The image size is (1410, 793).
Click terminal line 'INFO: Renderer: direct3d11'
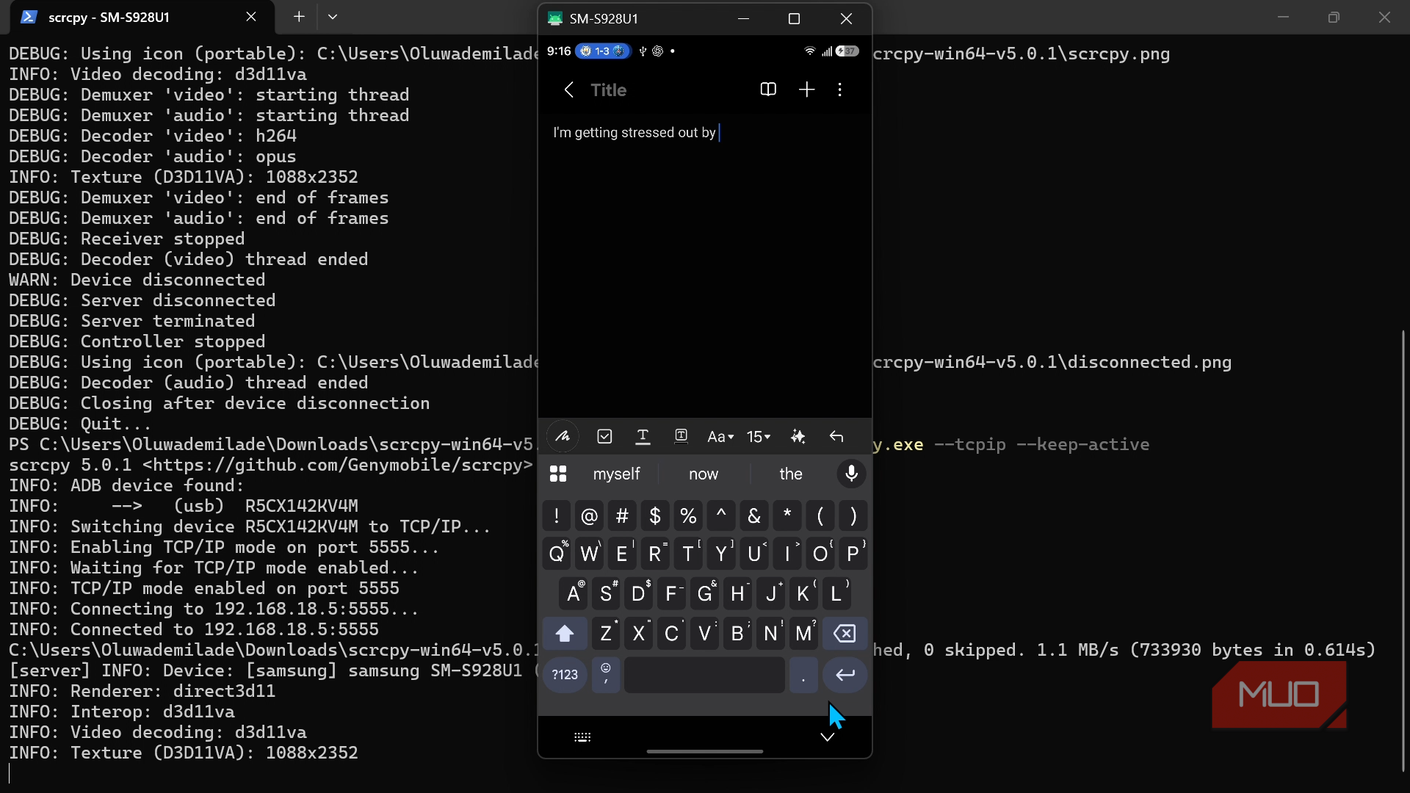pos(142,691)
